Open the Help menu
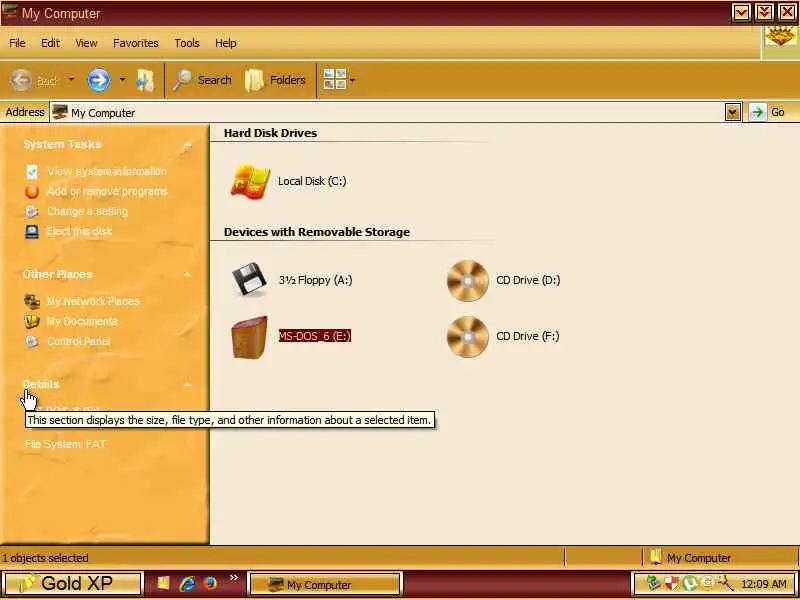Image resolution: width=800 pixels, height=600 pixels. [226, 43]
